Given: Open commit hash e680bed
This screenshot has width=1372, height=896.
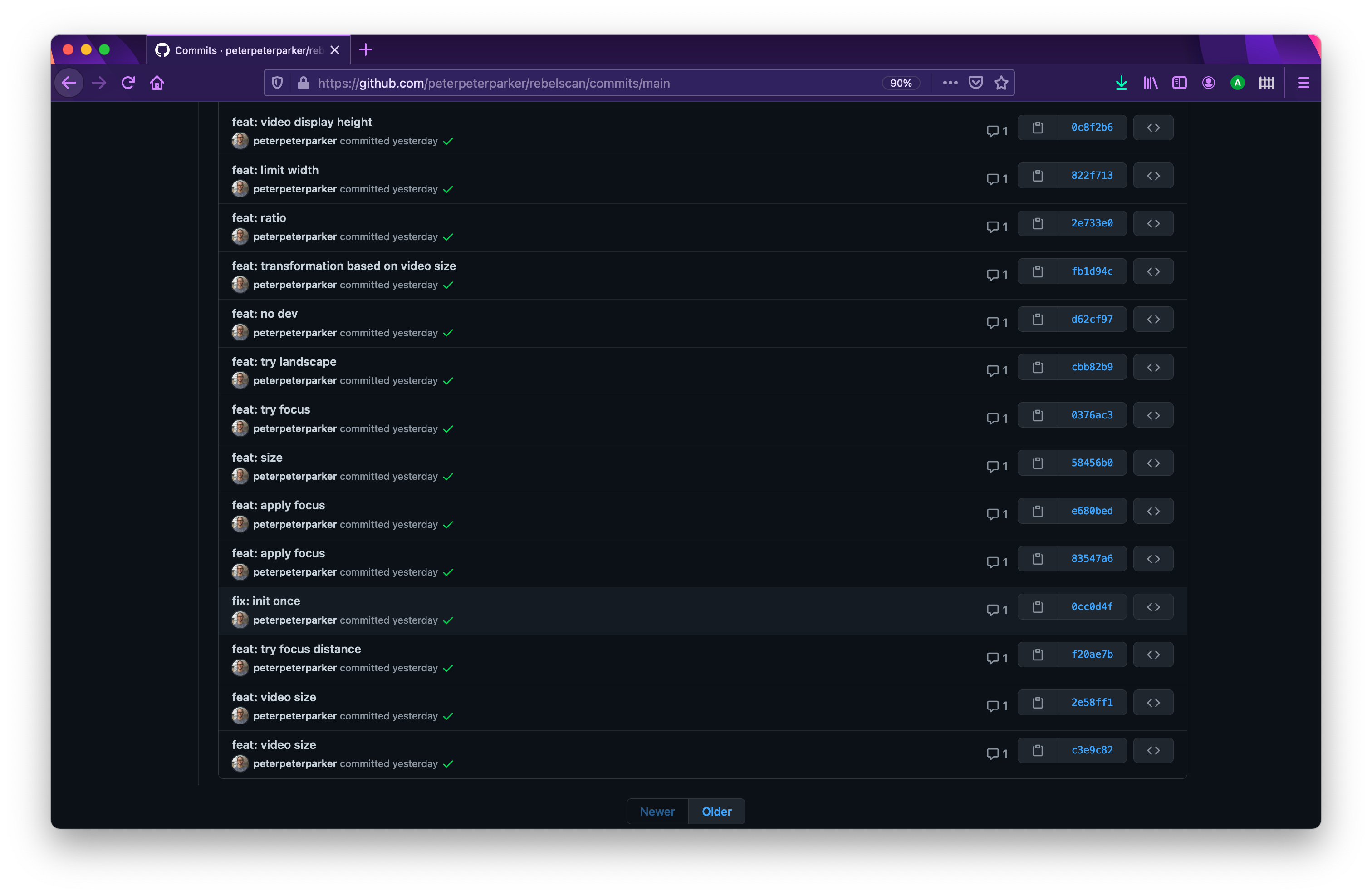Looking at the screenshot, I should tap(1092, 511).
